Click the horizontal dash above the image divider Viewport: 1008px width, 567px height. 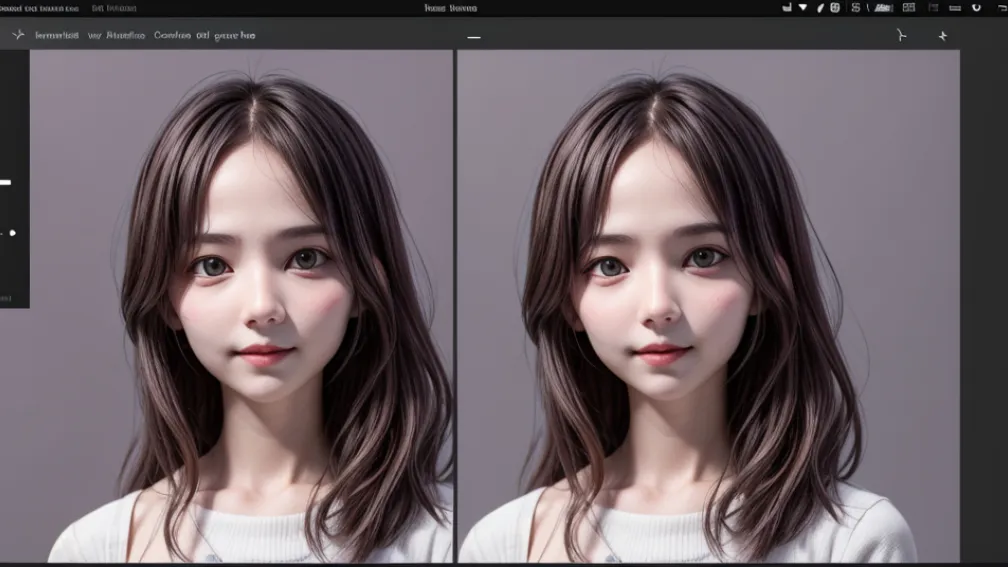474,37
